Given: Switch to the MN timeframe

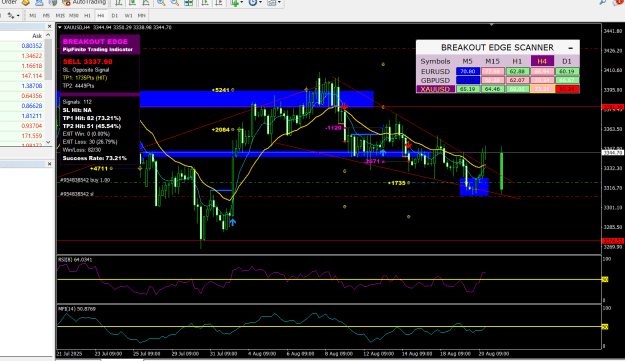Looking at the screenshot, I should pos(142,16).
